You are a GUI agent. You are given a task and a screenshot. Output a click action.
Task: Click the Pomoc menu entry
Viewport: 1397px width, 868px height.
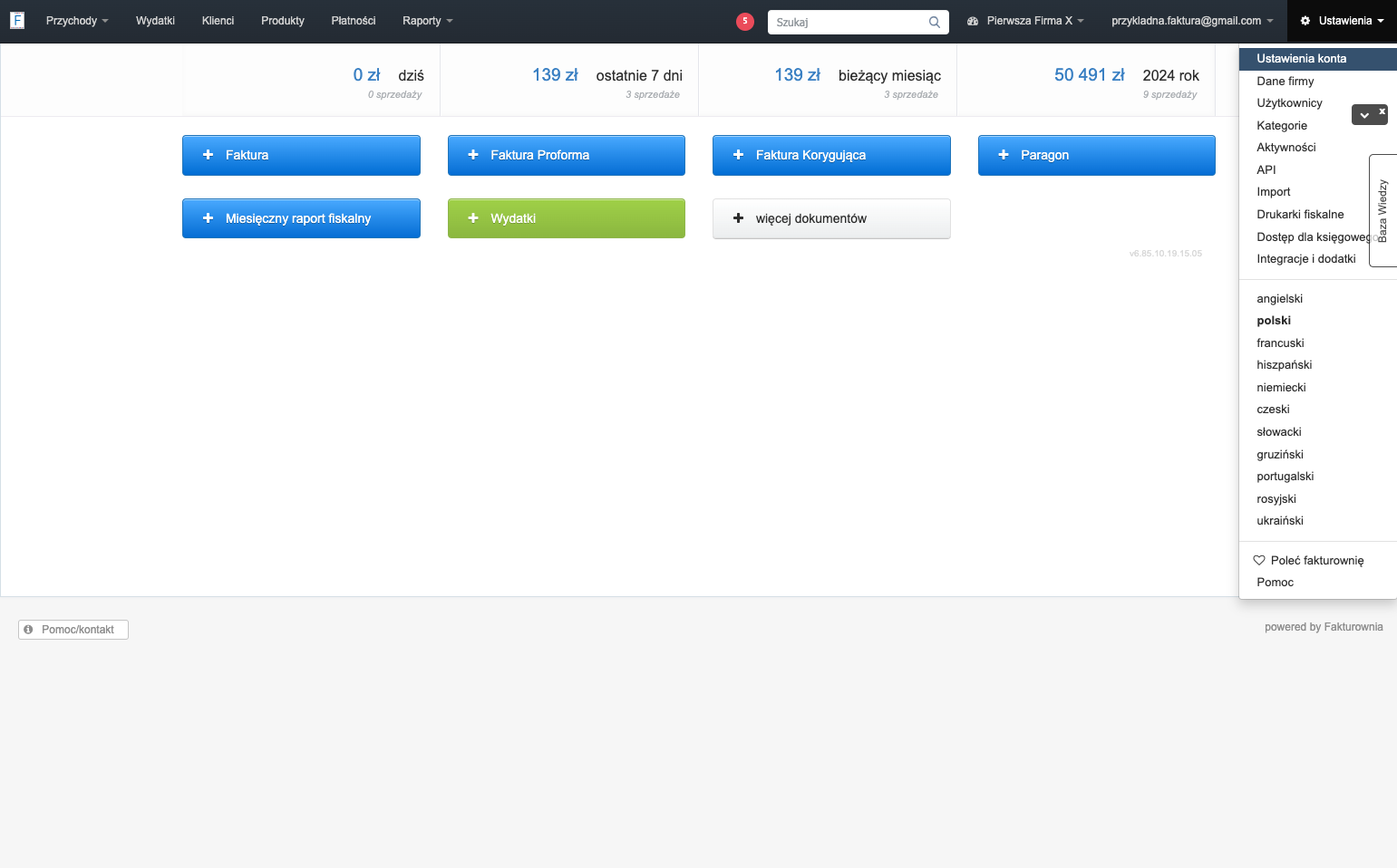point(1275,582)
